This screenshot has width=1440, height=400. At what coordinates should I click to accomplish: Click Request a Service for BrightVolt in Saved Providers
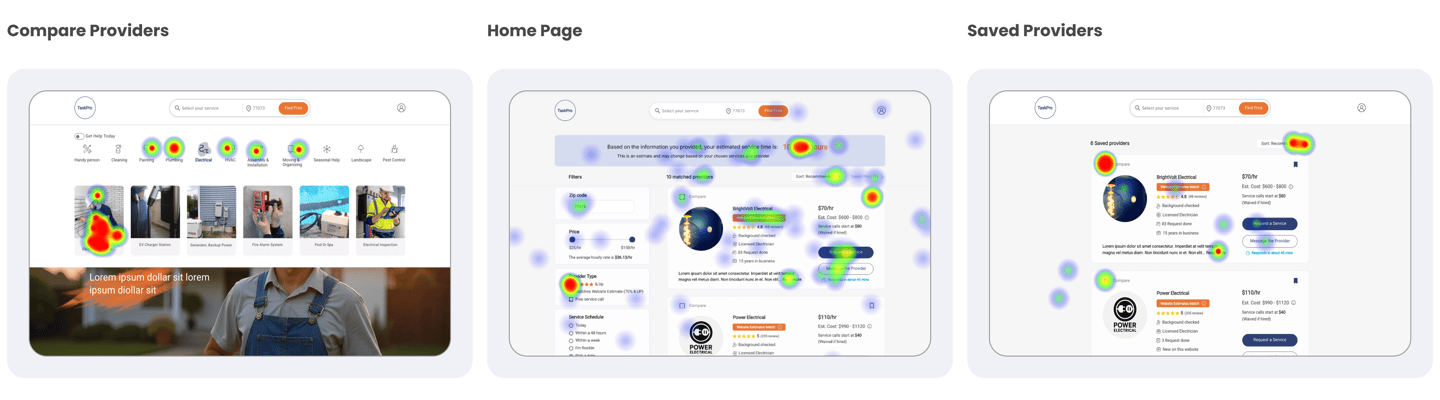(x=1270, y=224)
